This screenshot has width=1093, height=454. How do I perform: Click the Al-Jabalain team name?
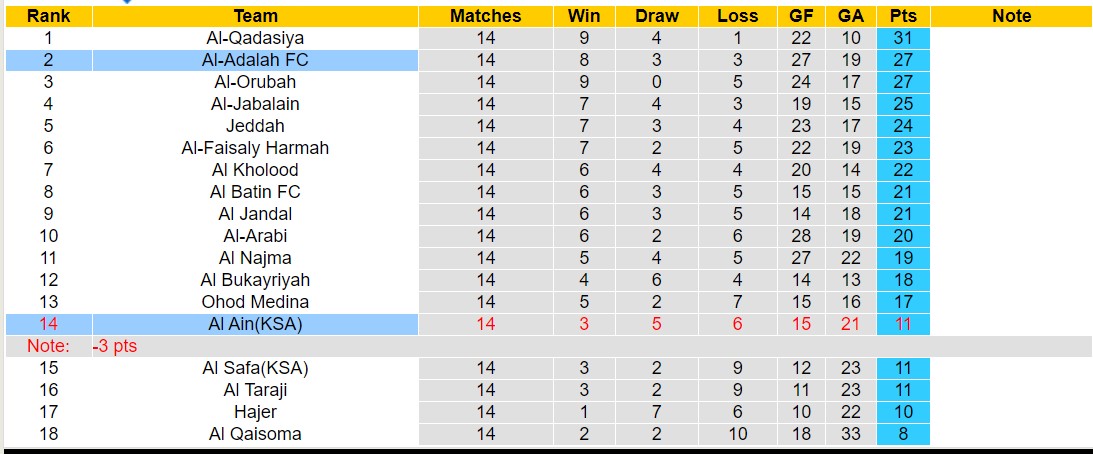pos(255,104)
